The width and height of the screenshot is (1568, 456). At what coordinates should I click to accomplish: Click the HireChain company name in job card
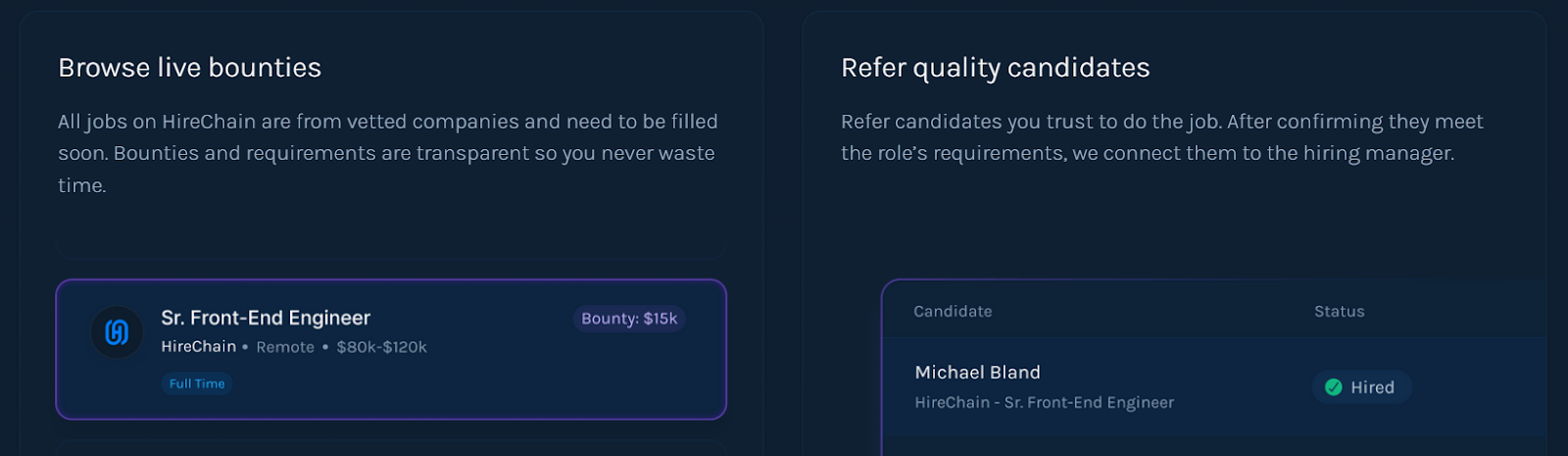coord(199,347)
